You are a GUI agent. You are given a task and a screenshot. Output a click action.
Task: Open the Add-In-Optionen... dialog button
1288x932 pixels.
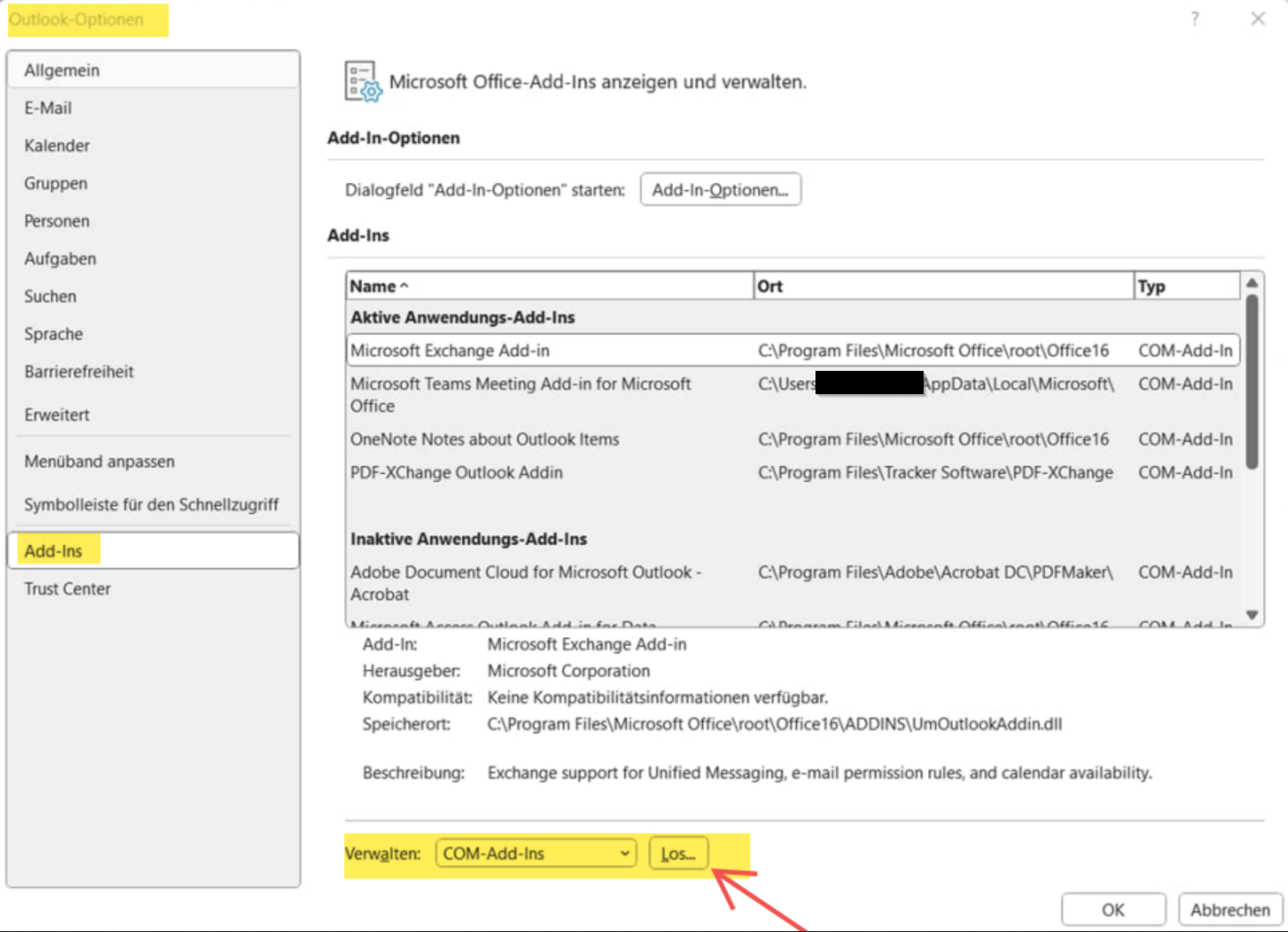[720, 189]
